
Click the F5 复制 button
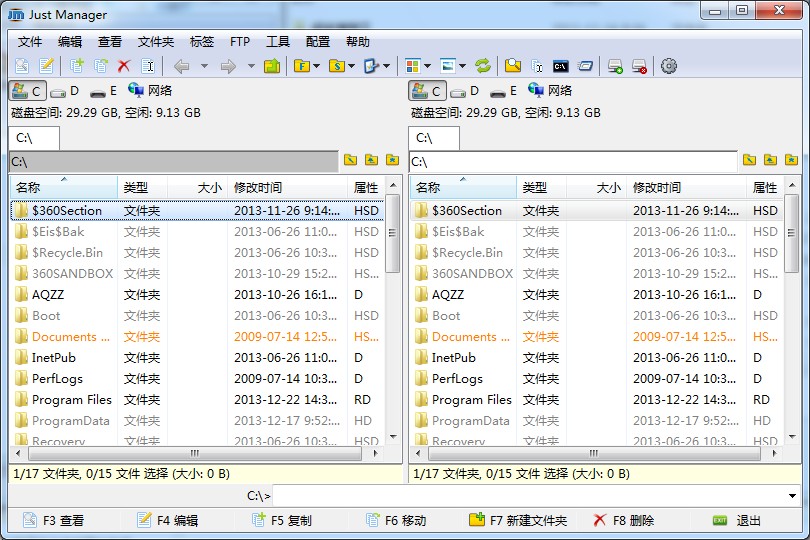coord(282,520)
